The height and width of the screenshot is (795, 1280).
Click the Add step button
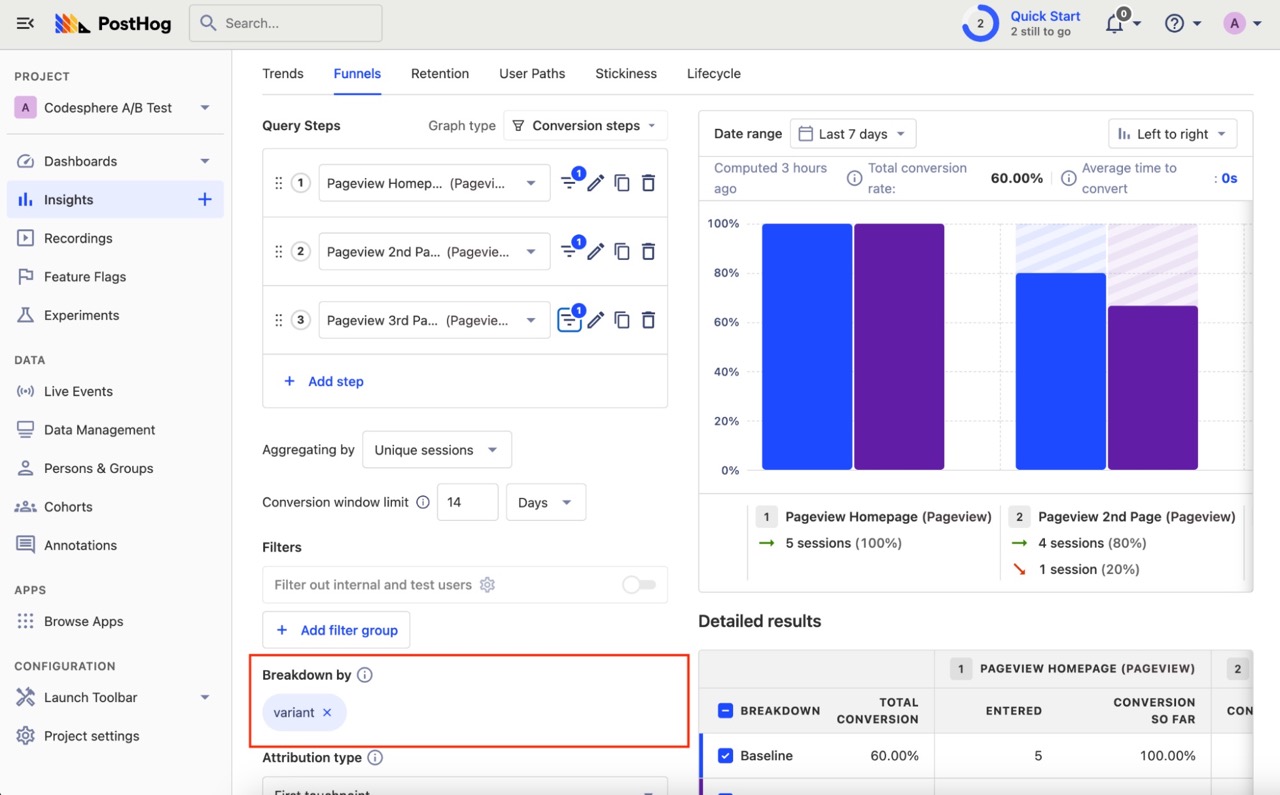(x=325, y=382)
